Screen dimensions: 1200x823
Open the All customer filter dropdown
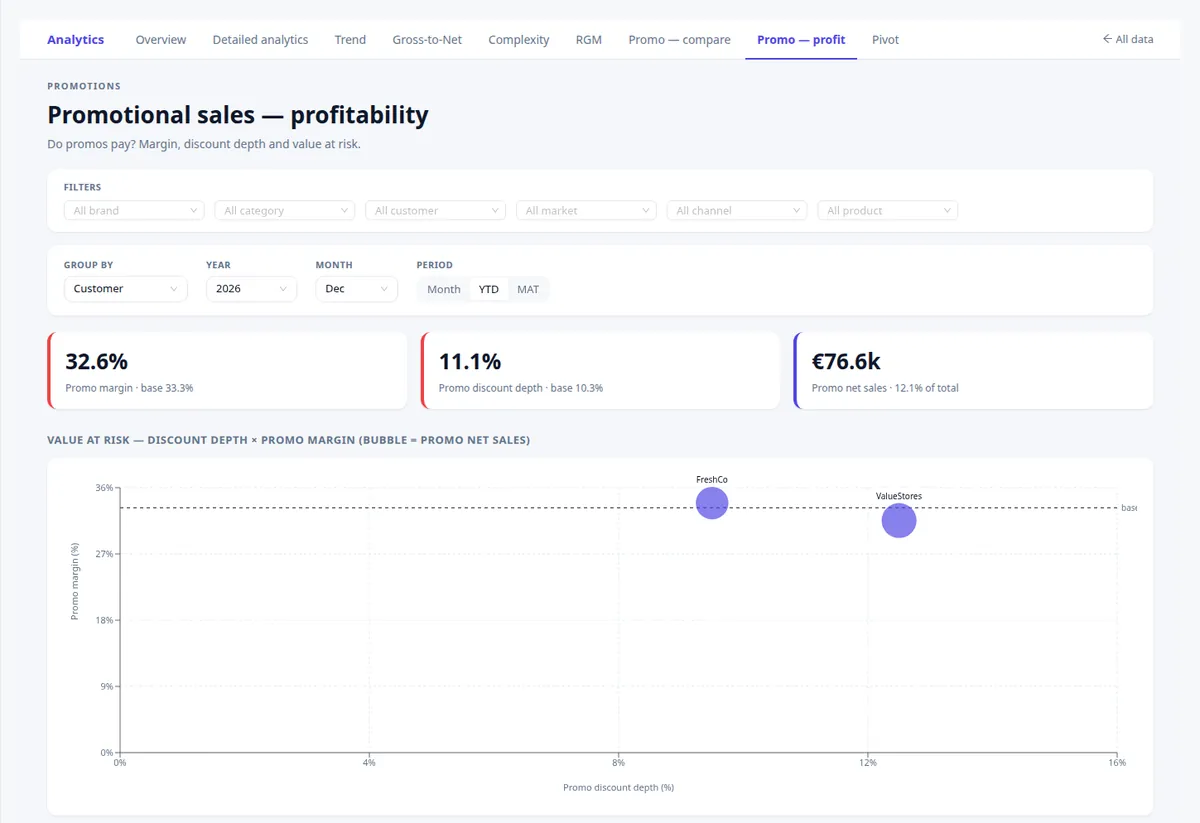coord(436,211)
